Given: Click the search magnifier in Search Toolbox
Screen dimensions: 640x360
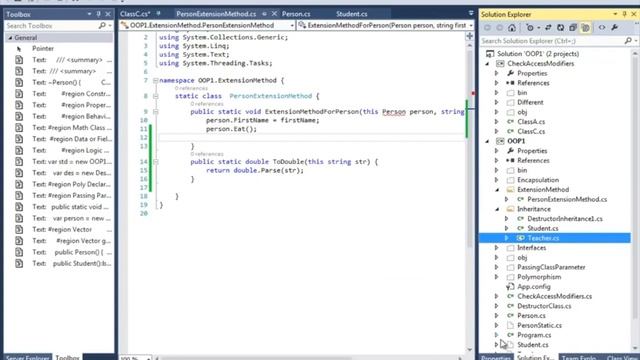Looking at the screenshot, I should pos(102,25).
